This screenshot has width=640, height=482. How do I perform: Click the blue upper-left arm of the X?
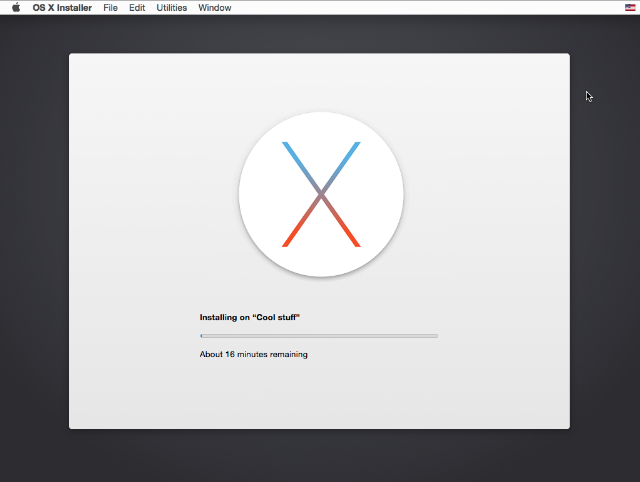click(300, 166)
